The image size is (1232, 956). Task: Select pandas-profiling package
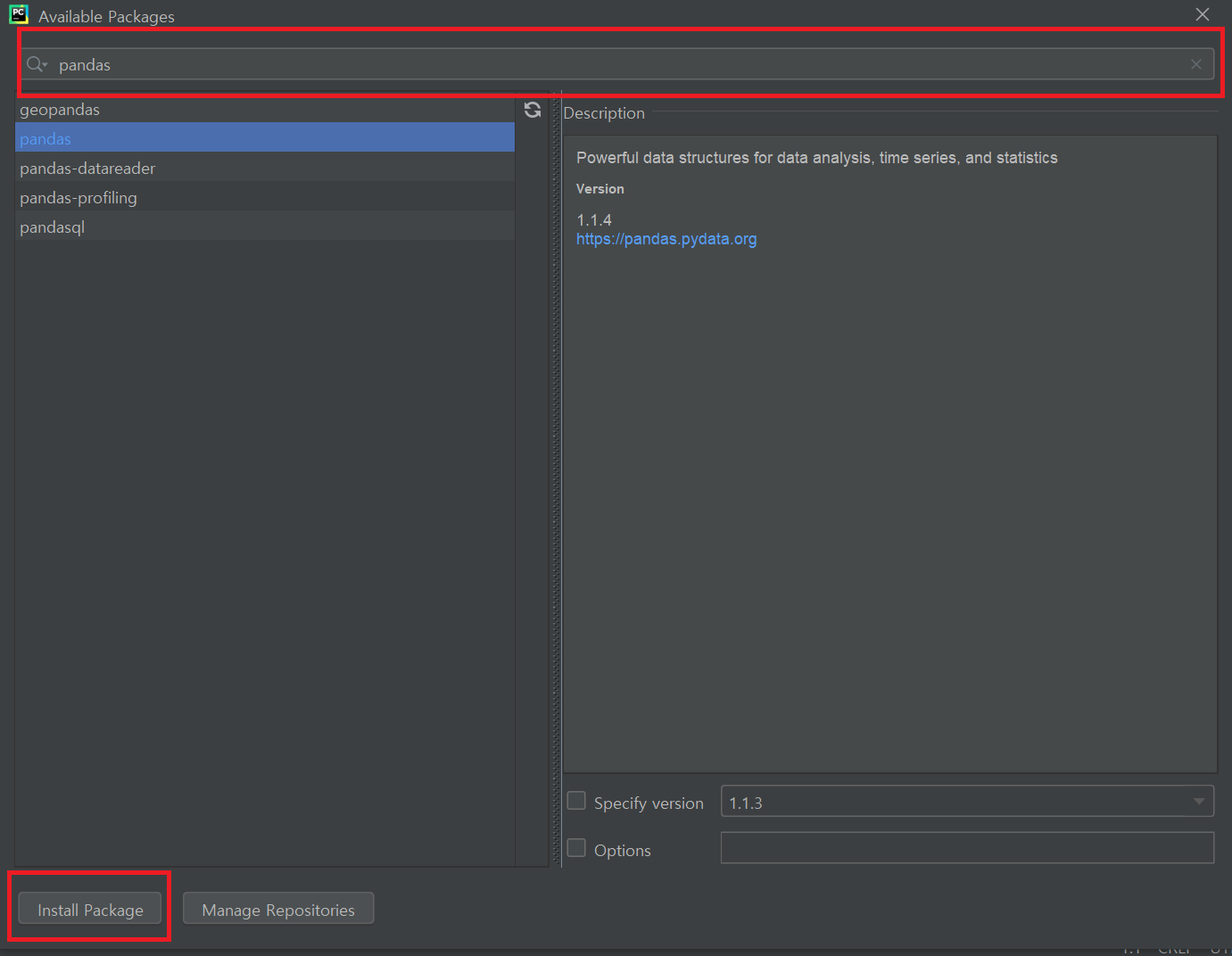pos(265,197)
